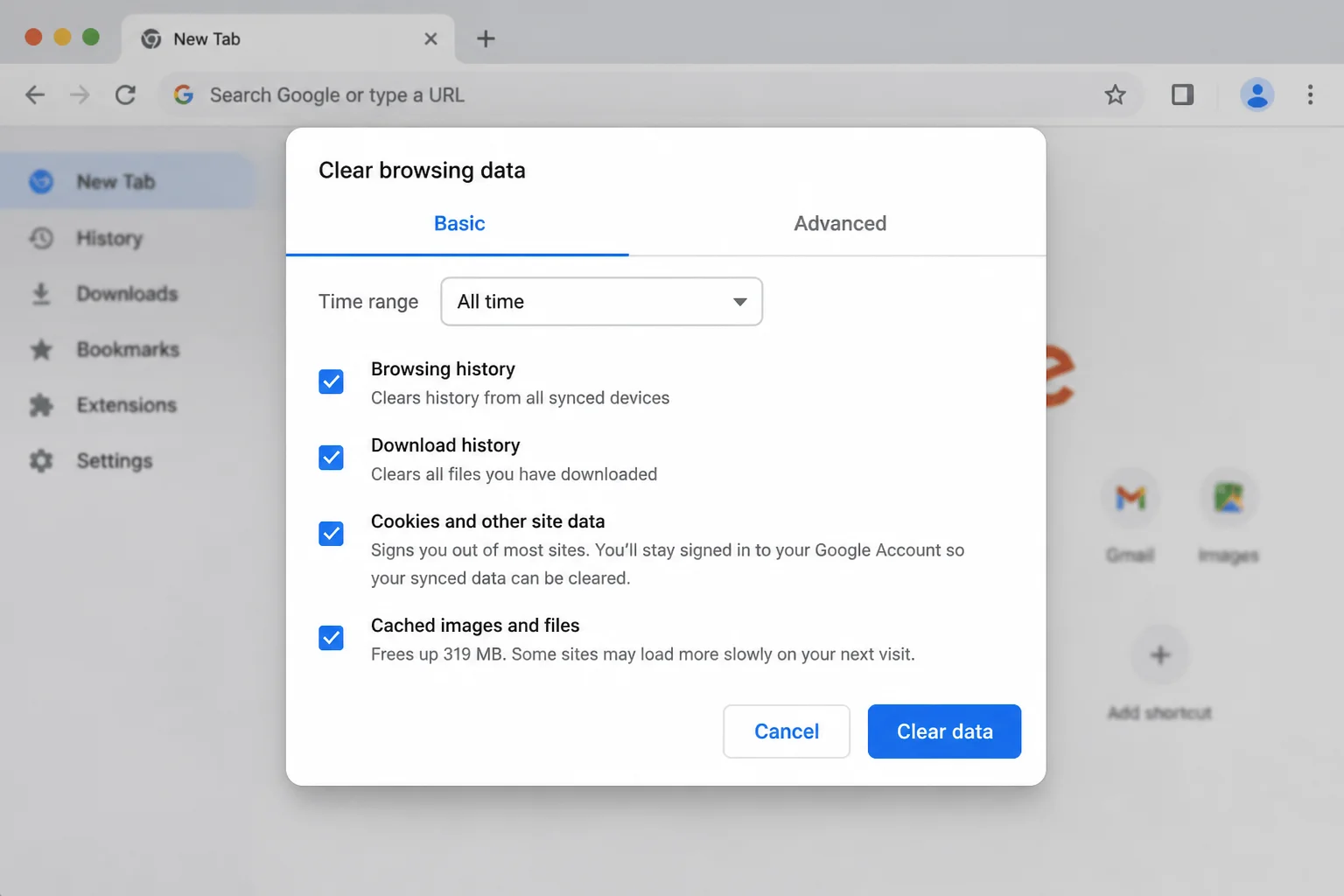Reload the page with the refresh icon
The image size is (1344, 896).
click(x=125, y=94)
